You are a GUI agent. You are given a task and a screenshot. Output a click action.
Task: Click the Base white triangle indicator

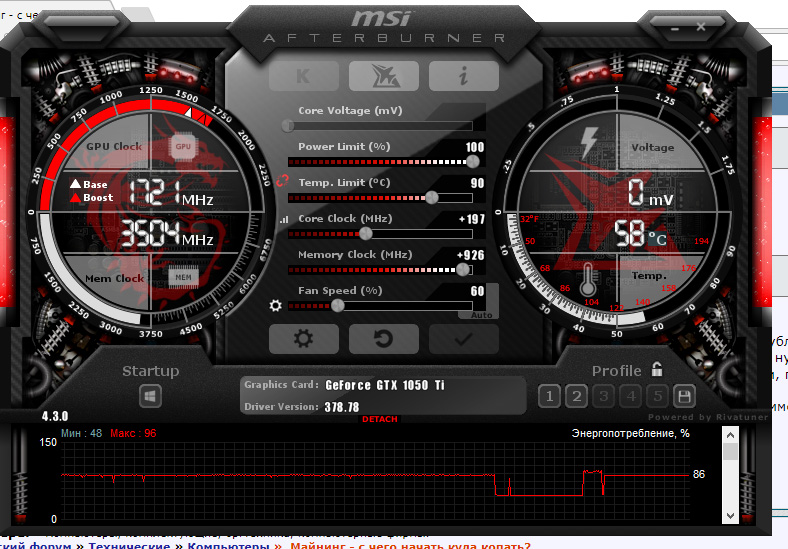click(75, 184)
